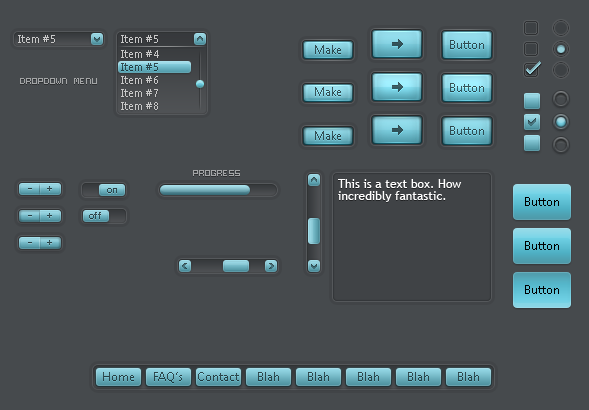The image size is (589, 410).
Task: Click the first Make button in the column
Action: [328, 50]
